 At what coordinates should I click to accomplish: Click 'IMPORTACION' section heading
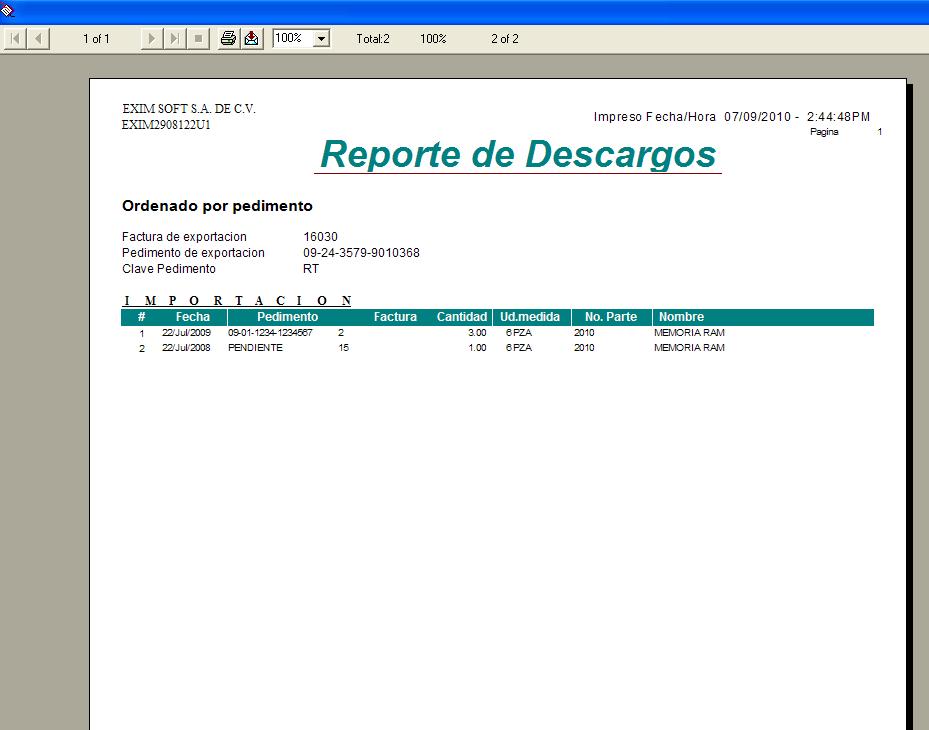(x=237, y=300)
